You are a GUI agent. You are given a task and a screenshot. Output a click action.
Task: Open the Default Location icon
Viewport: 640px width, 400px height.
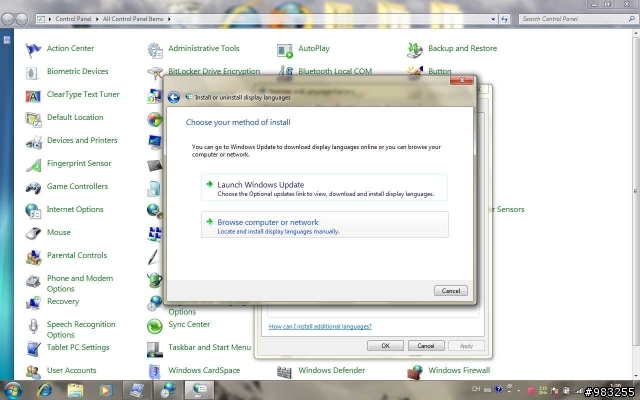[x=33, y=119]
